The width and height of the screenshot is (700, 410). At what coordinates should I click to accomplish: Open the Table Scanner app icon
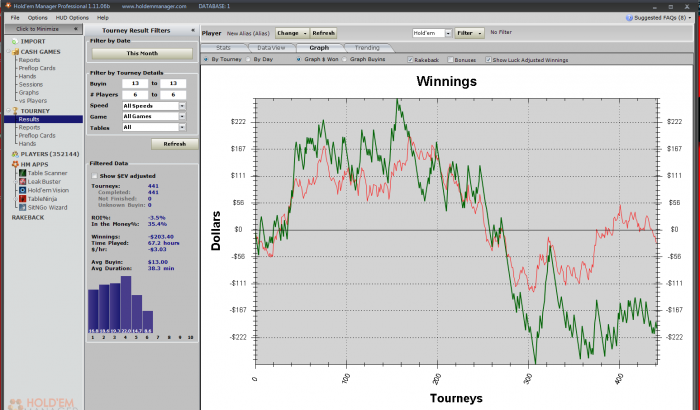point(23,173)
